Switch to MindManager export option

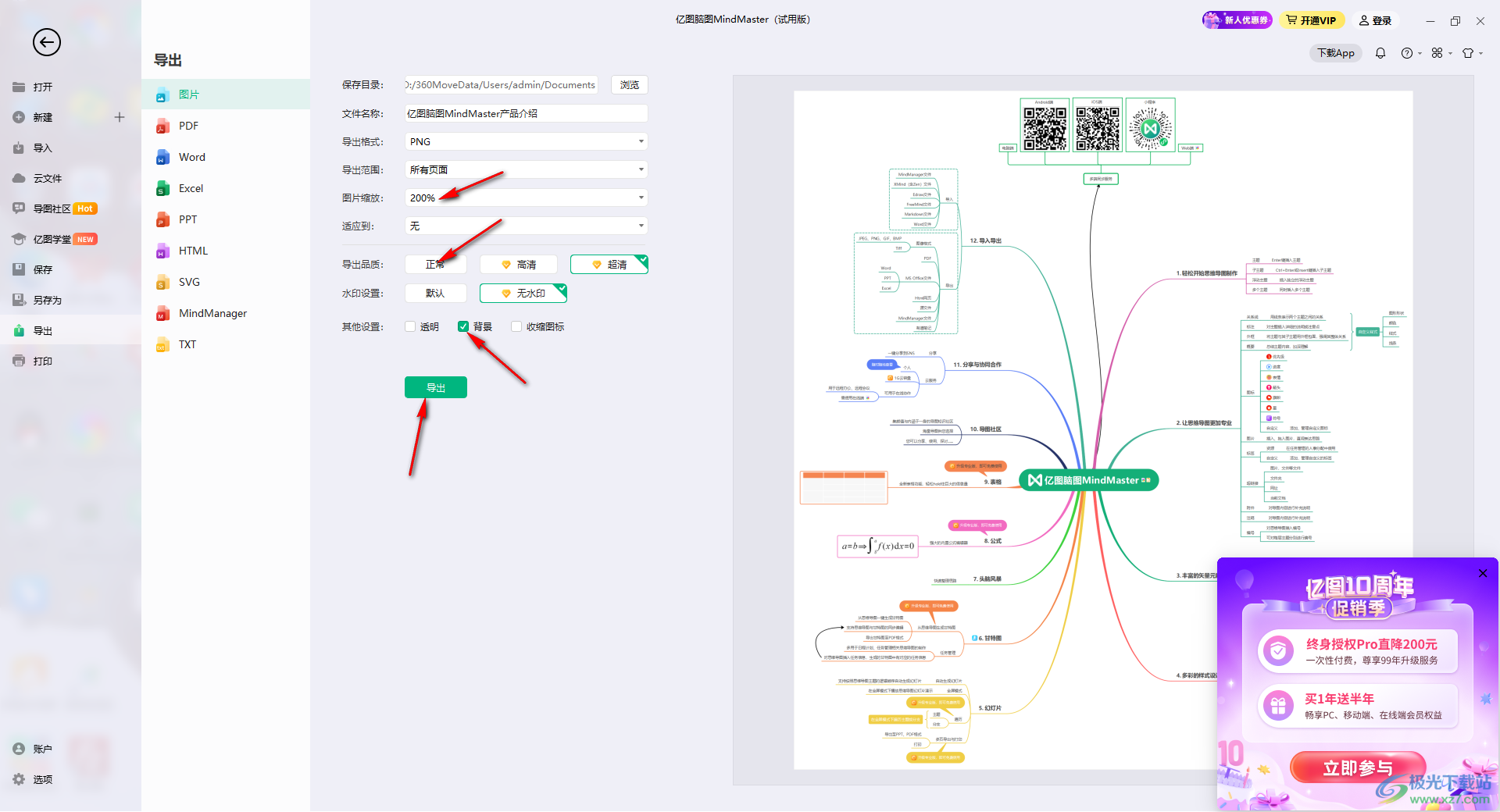pos(226,313)
